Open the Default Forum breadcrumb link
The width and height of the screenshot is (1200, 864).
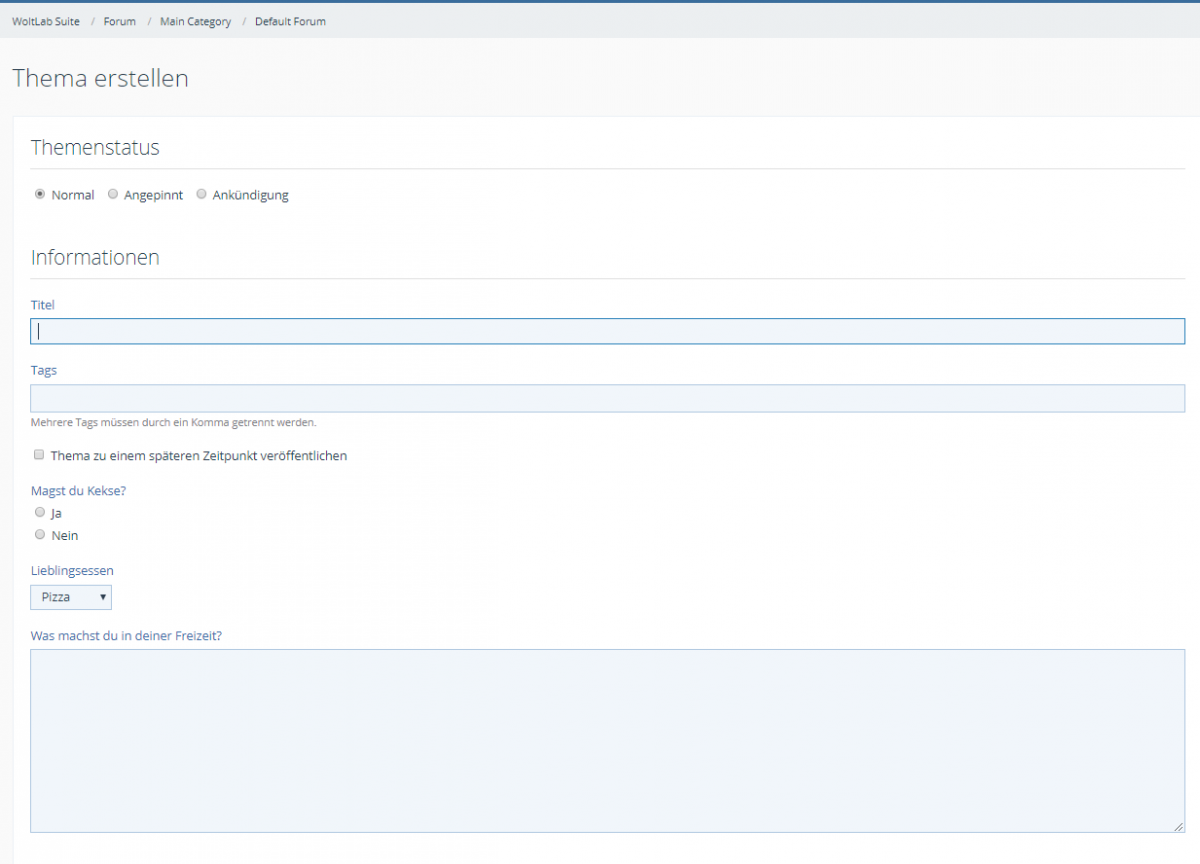coord(290,21)
